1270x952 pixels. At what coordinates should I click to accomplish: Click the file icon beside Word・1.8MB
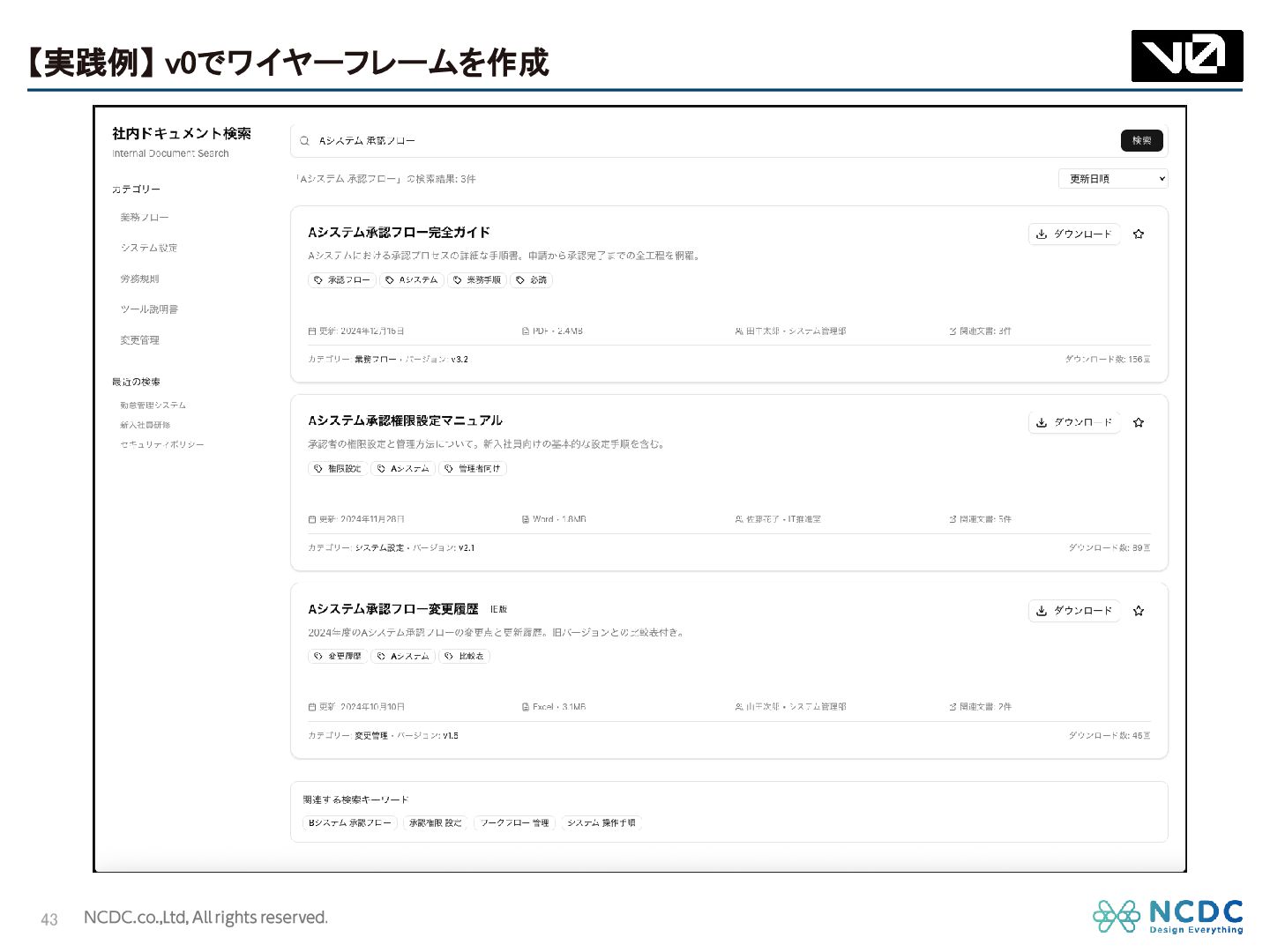click(x=526, y=520)
